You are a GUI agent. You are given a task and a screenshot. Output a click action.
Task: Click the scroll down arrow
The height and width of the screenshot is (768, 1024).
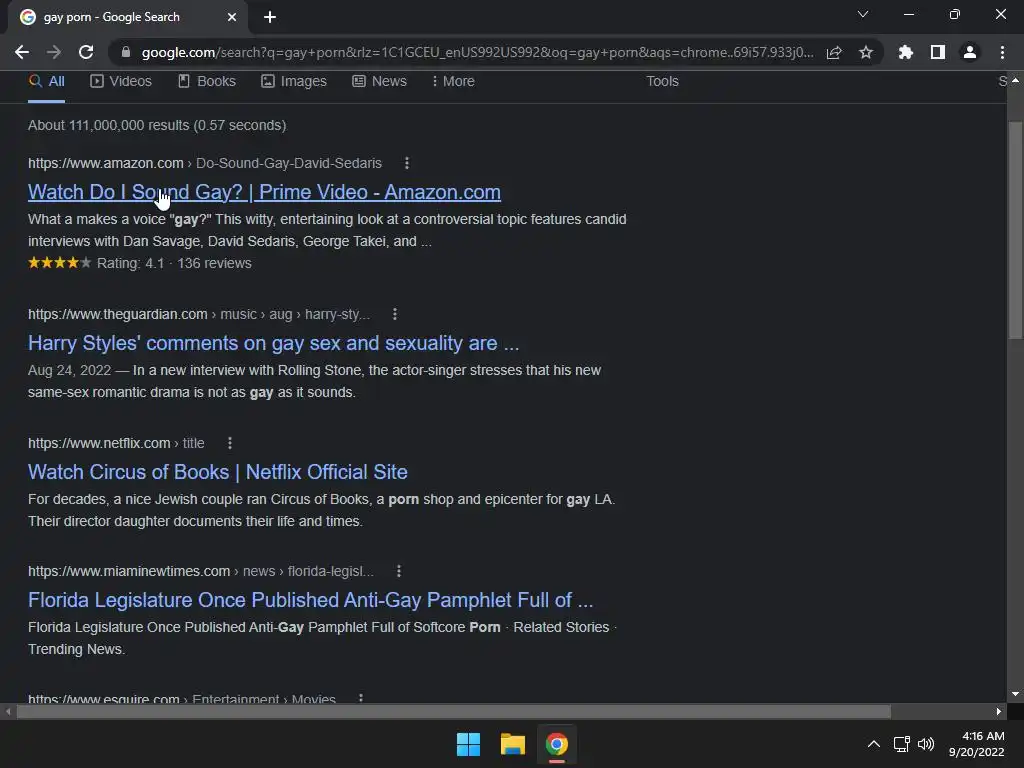tap(1016, 694)
